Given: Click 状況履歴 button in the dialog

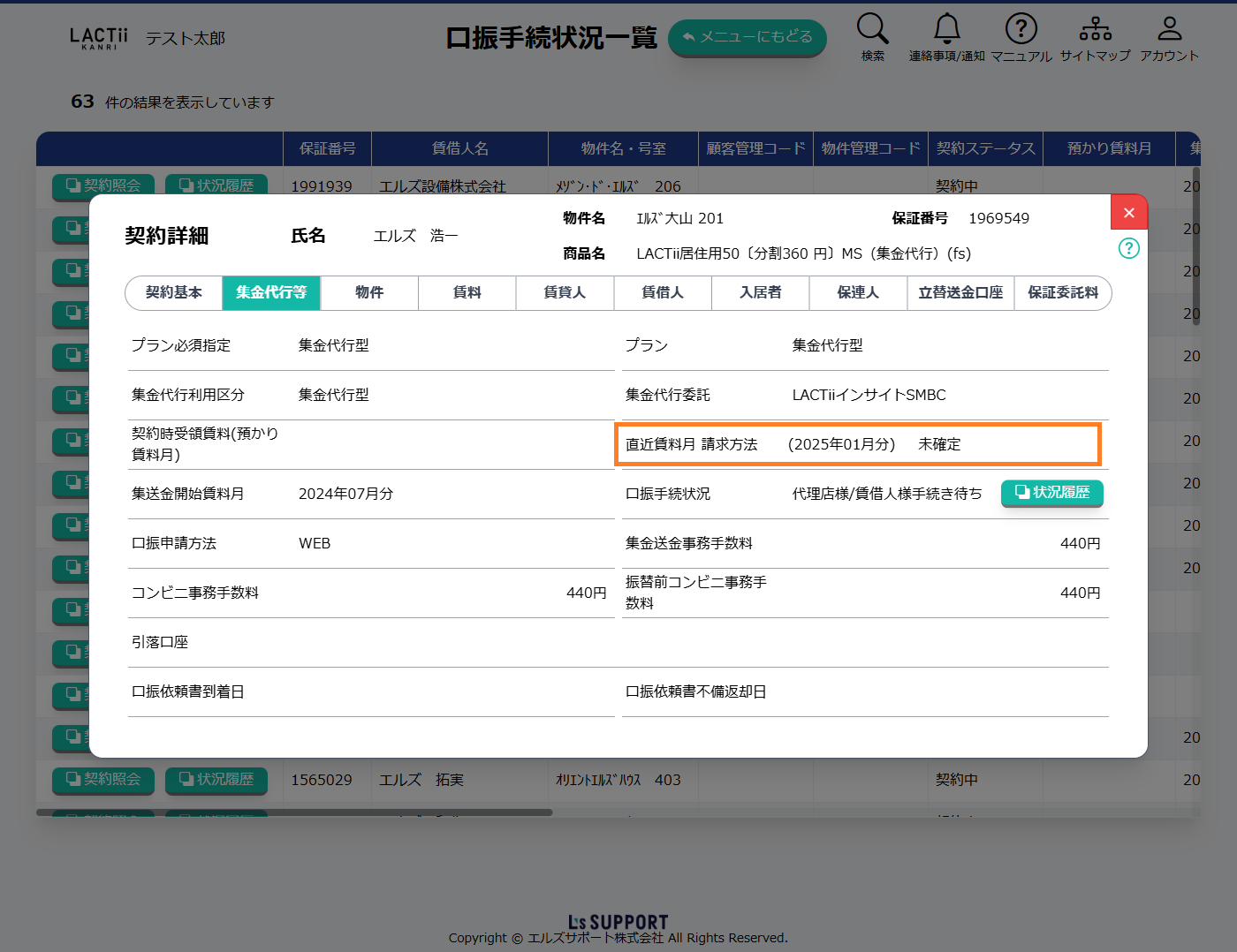Looking at the screenshot, I should click(1051, 493).
